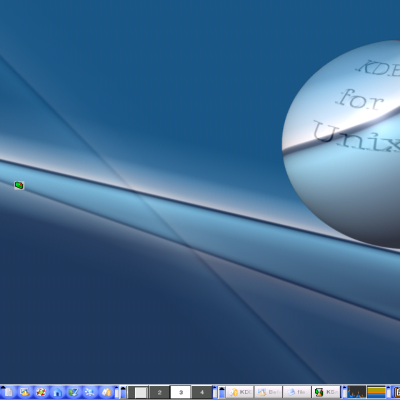Viewport: 400px width, 400px height.
Task: Click the yellow and blue usage monitor applet
Action: click(376, 392)
